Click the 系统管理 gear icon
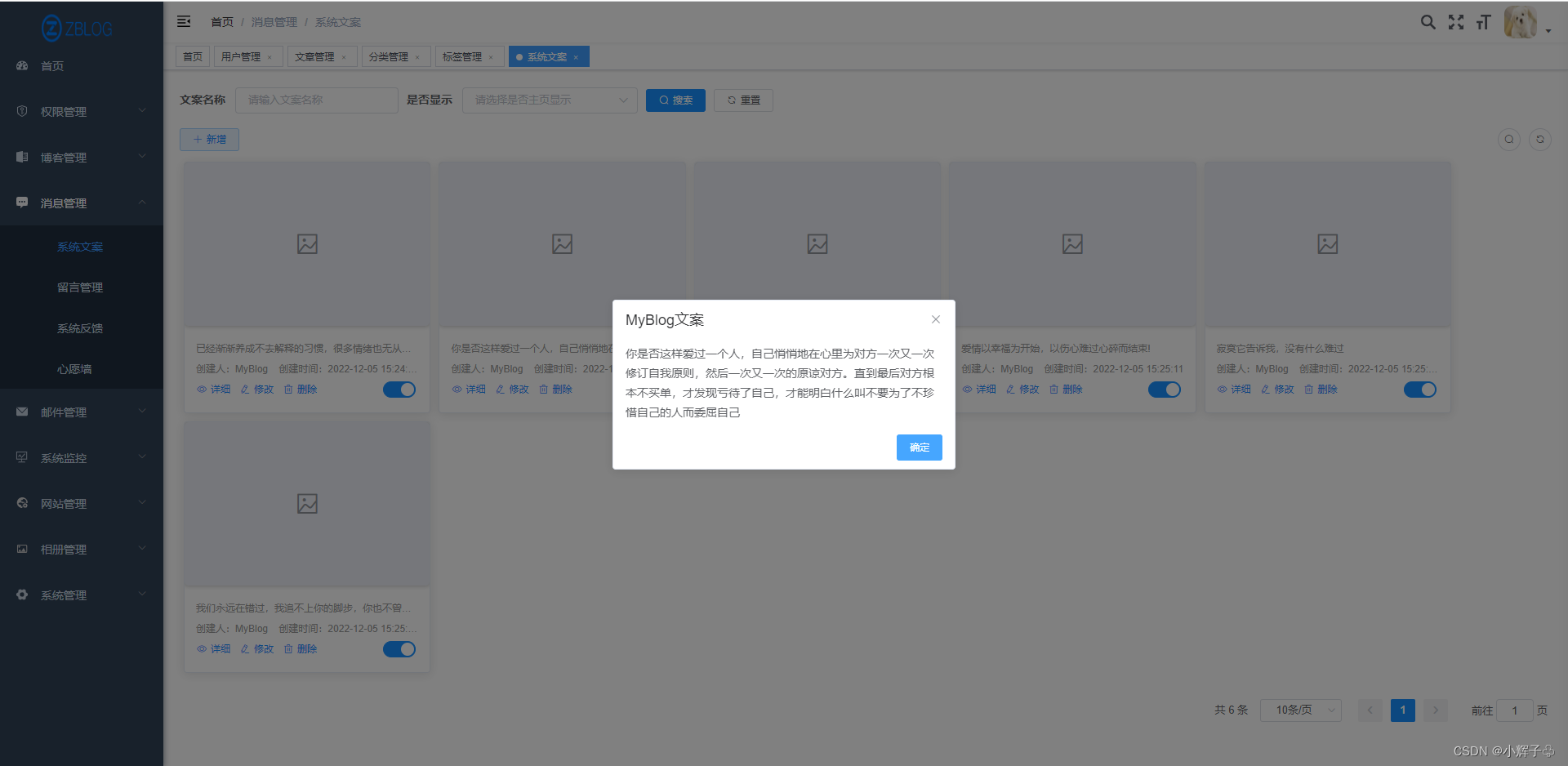 point(22,595)
